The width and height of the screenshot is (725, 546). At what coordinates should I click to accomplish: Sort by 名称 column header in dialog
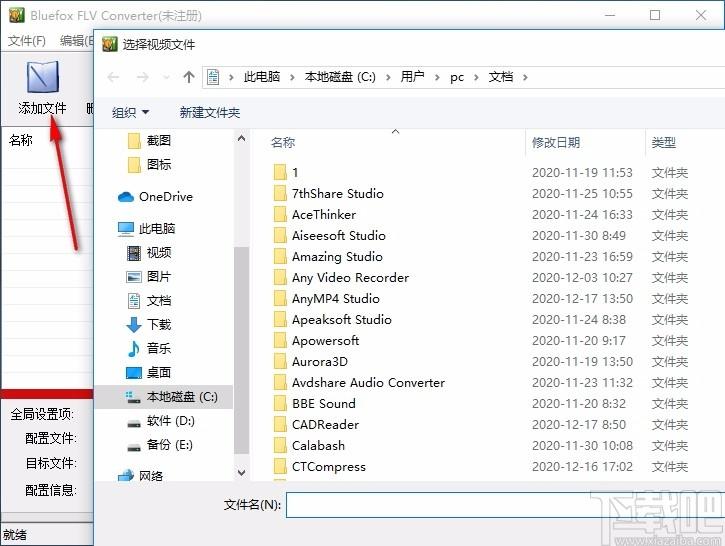pos(283,142)
